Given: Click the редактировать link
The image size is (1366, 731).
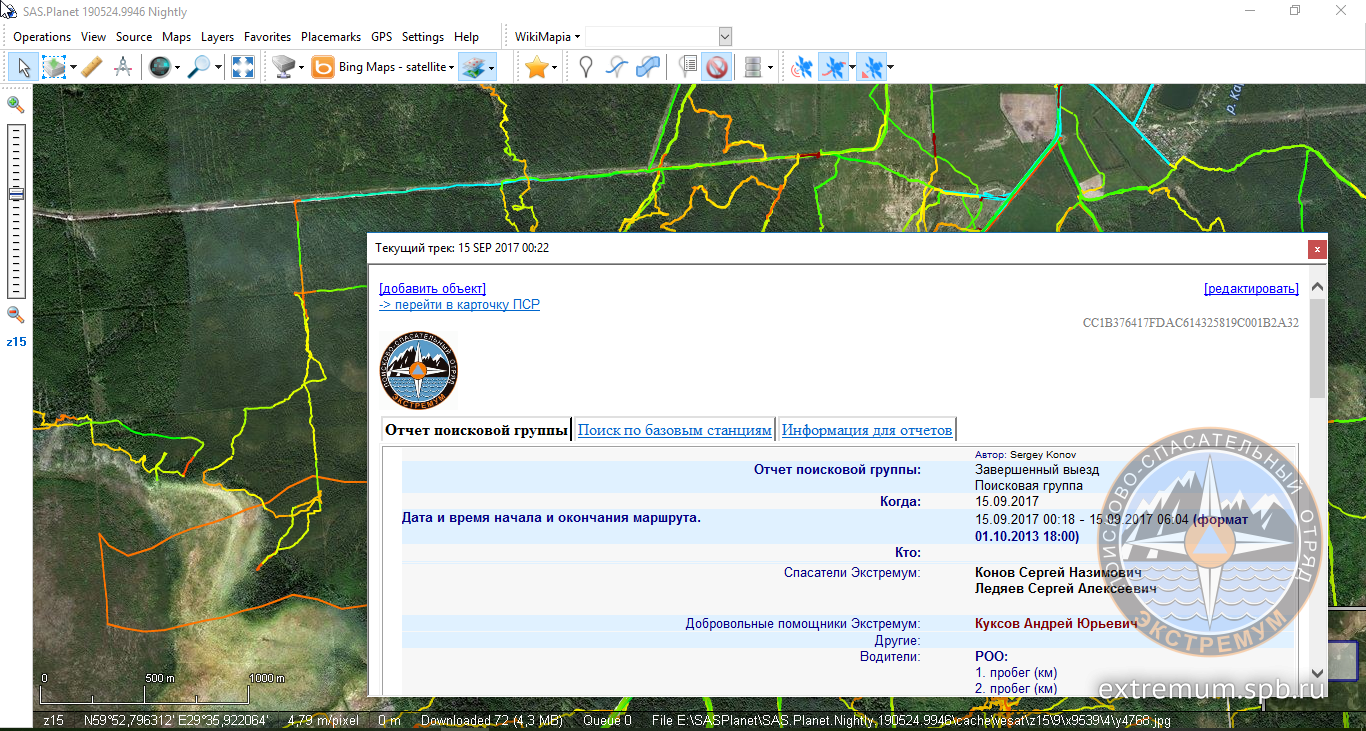Looking at the screenshot, I should [x=1251, y=289].
